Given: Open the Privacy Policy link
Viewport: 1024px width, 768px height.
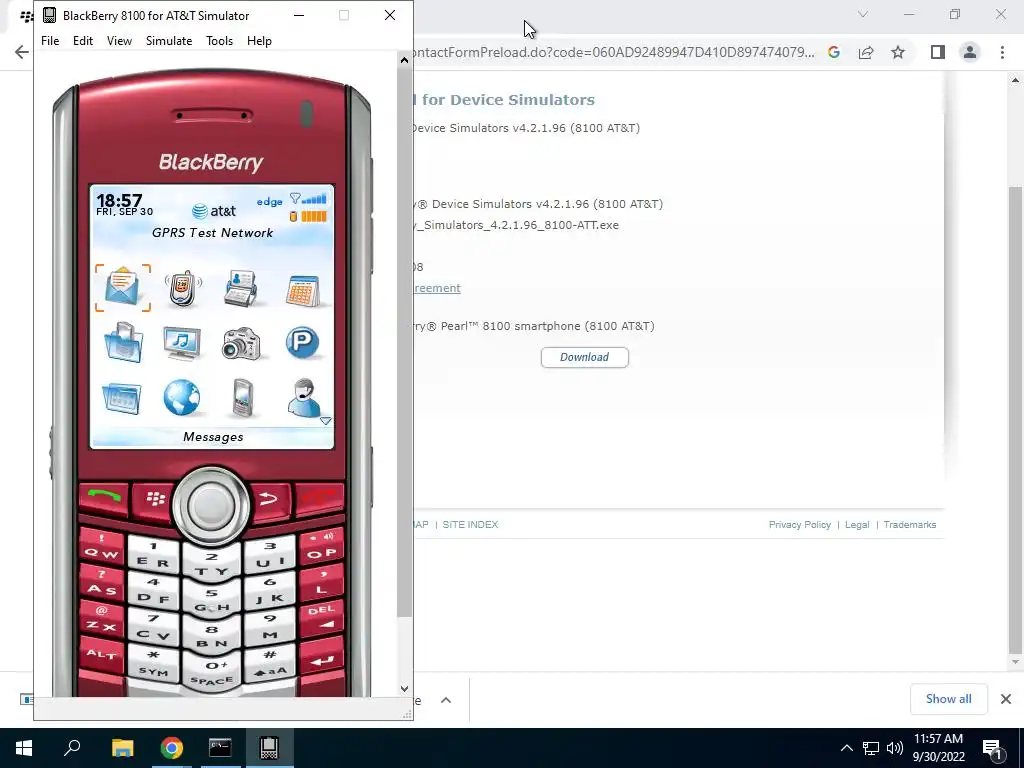Looking at the screenshot, I should pyautogui.click(x=799, y=524).
